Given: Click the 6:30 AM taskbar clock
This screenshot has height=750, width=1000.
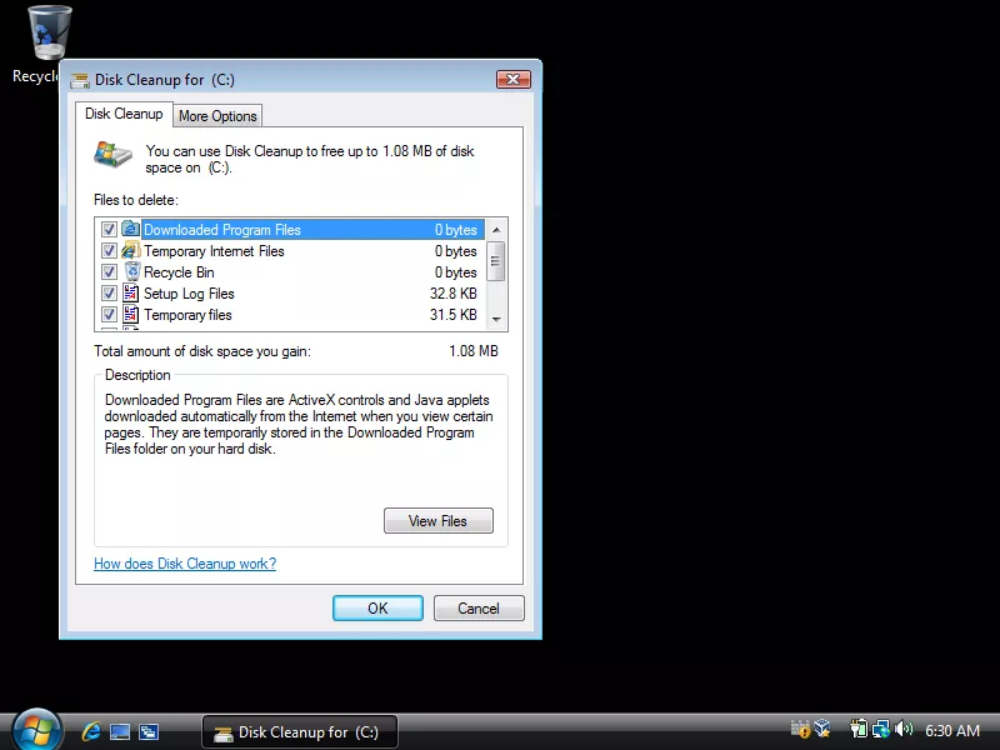Looking at the screenshot, I should [x=952, y=730].
